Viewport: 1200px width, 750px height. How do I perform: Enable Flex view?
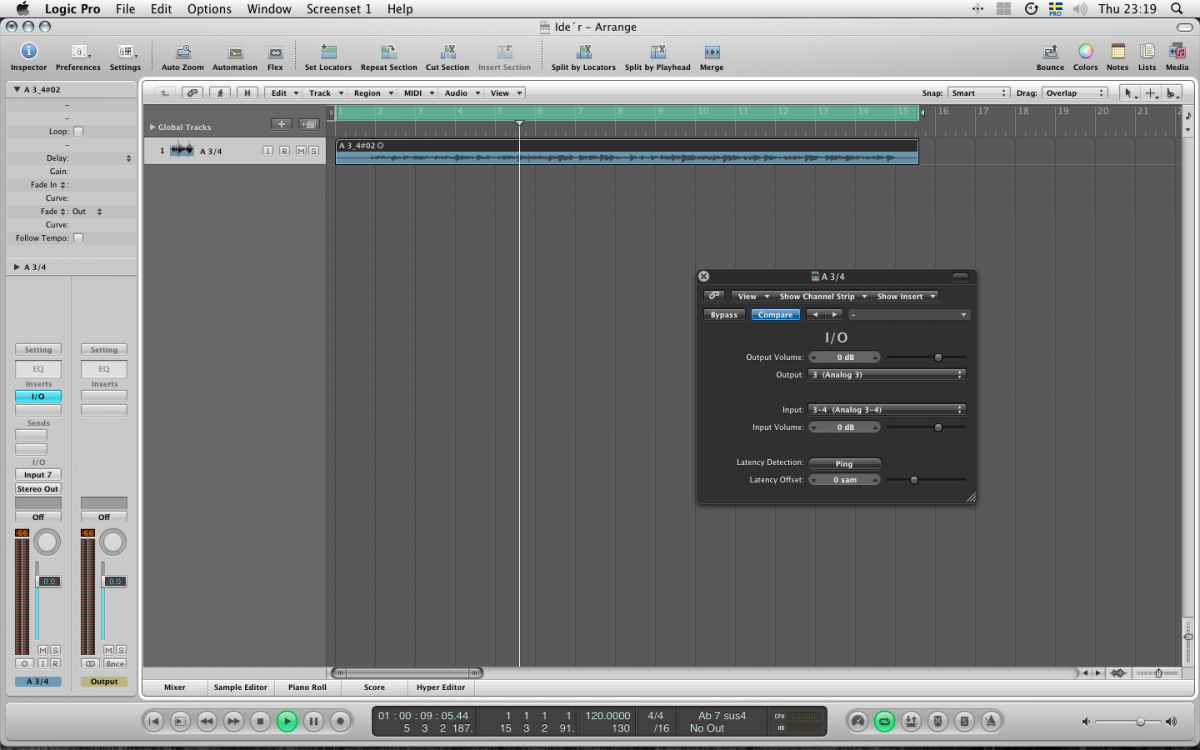tap(275, 57)
